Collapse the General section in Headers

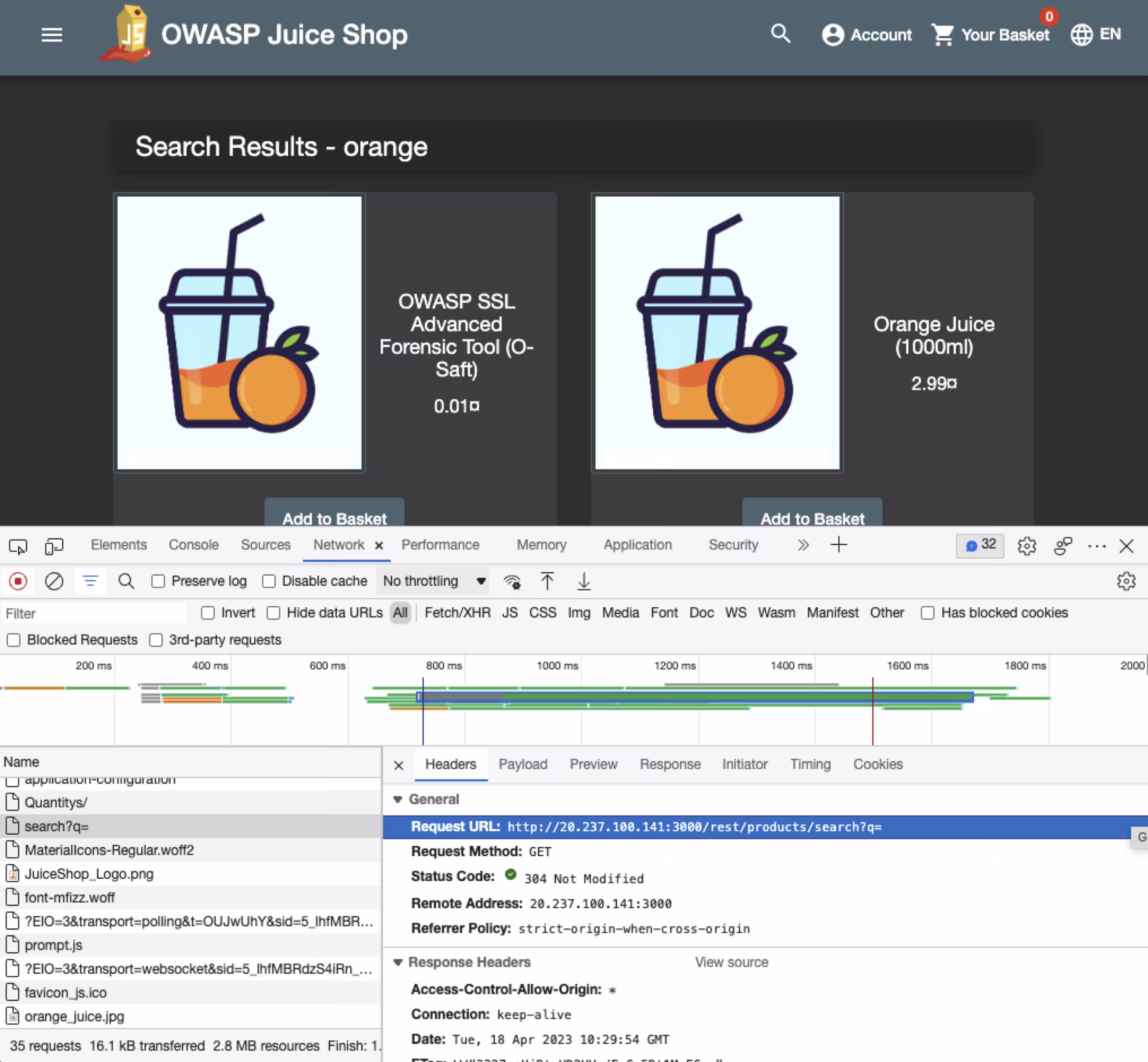tap(398, 799)
